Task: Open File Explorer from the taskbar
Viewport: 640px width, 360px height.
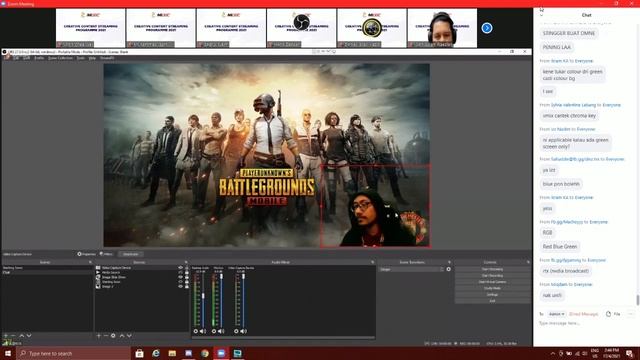Action: [172, 353]
